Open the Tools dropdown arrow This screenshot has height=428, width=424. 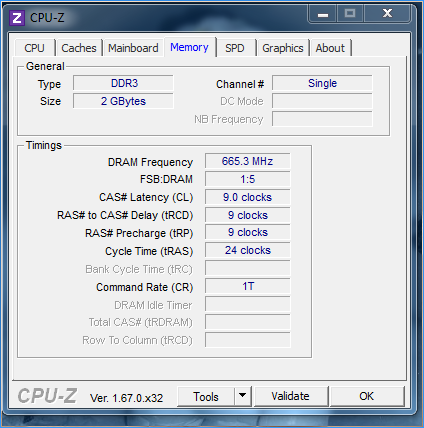243,396
